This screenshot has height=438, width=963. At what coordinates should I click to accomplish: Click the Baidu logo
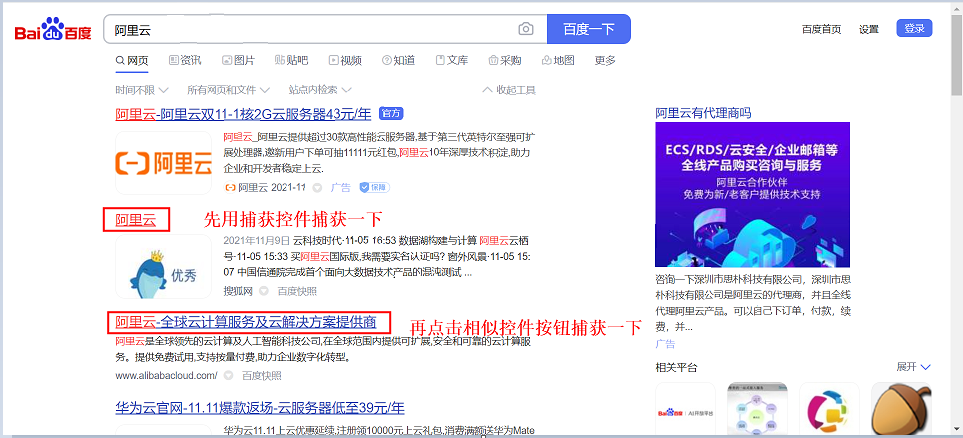[53, 29]
